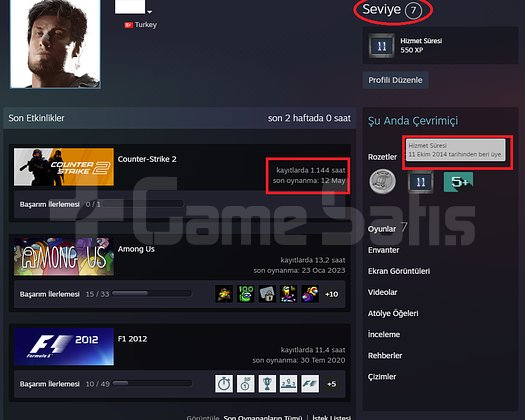Open the Counter-Strike 2 game banner
Viewport: 525px width, 420px height.
(x=64, y=167)
